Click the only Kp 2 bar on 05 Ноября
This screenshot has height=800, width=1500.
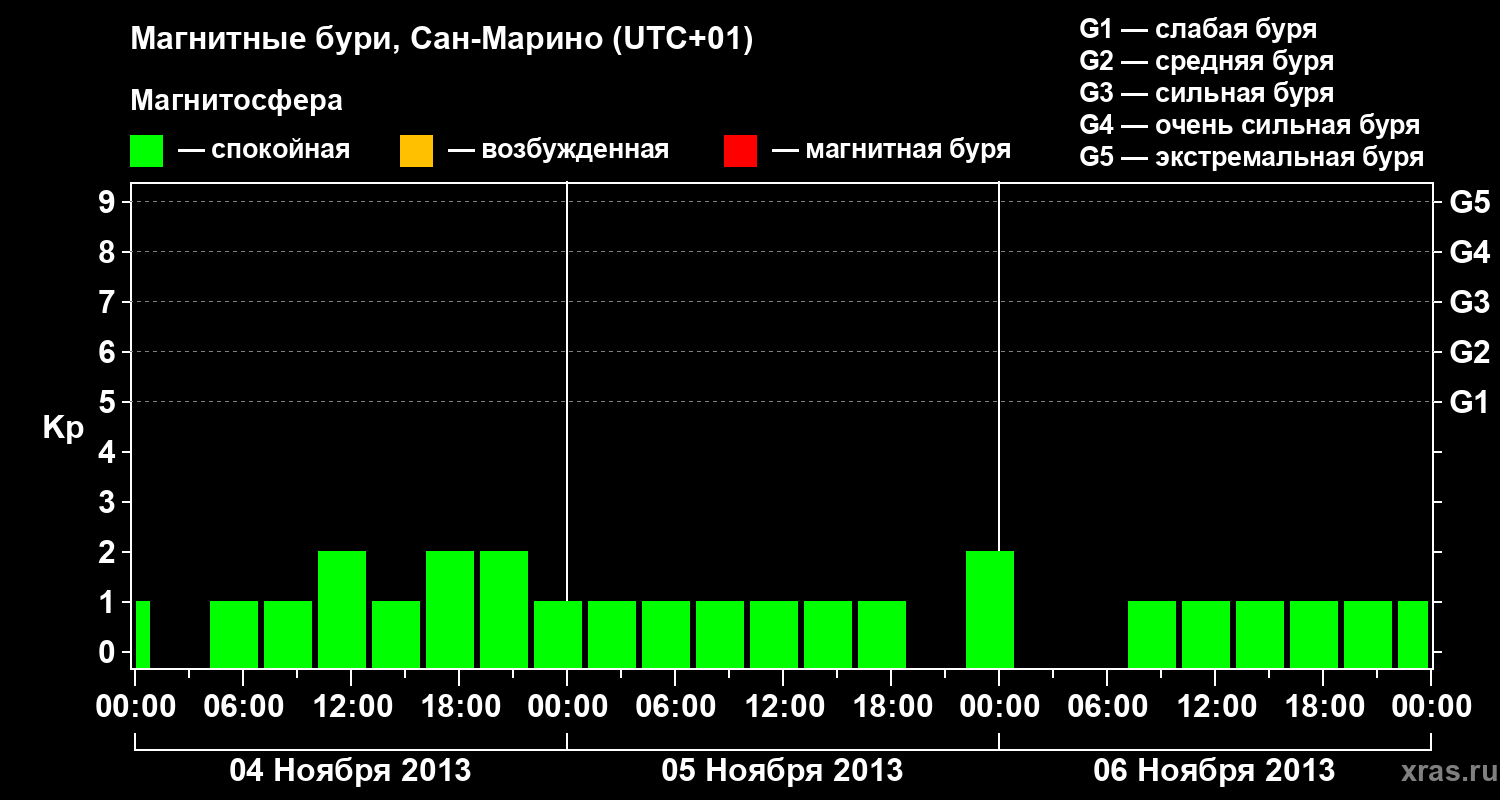point(990,610)
